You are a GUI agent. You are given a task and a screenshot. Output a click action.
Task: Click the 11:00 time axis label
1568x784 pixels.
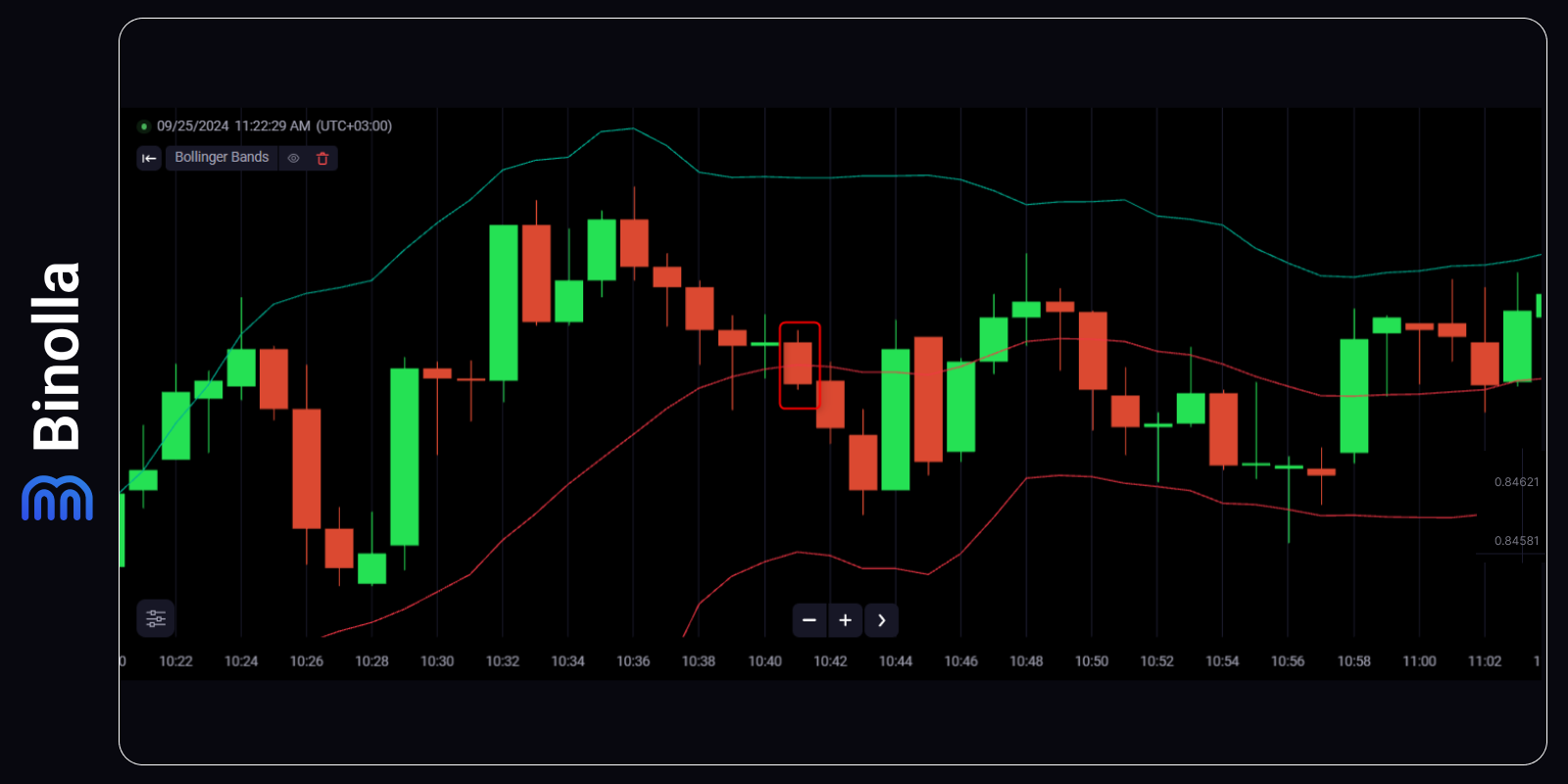[1419, 661]
